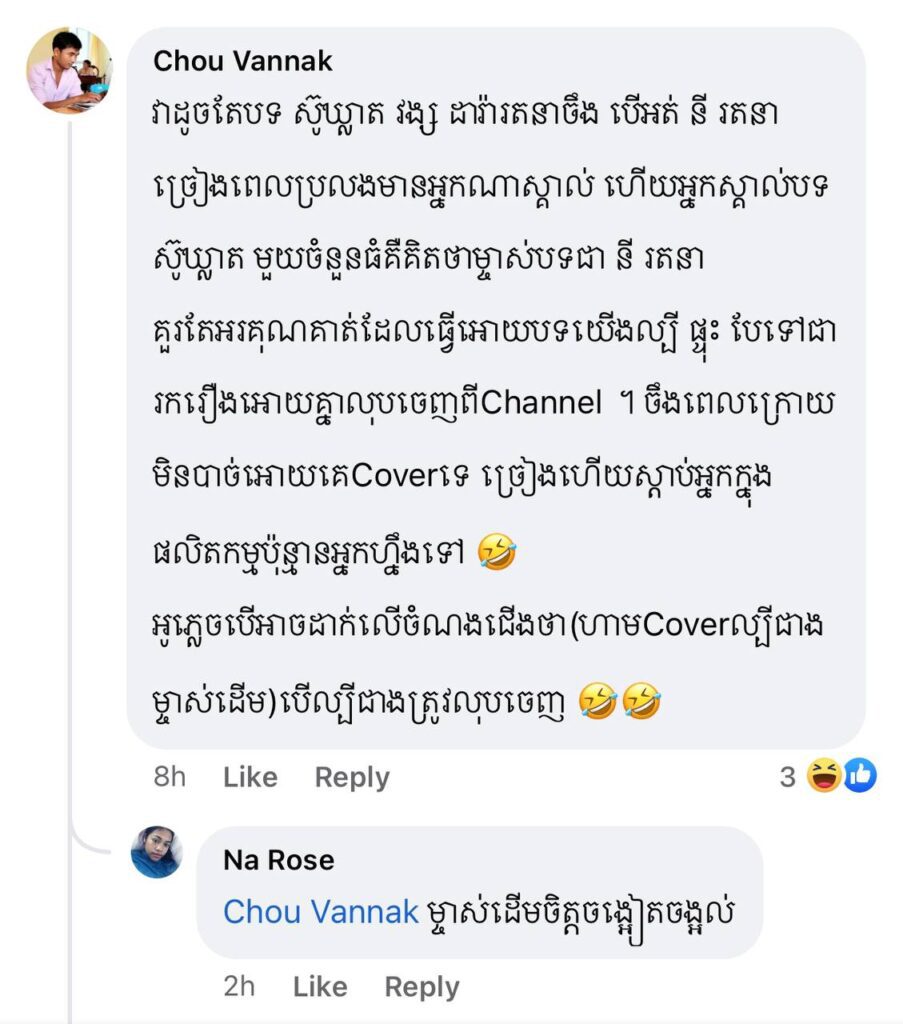Reply to Chou Vannak's comment
Image resolution: width=903 pixels, height=1024 pixels.
[x=352, y=777]
